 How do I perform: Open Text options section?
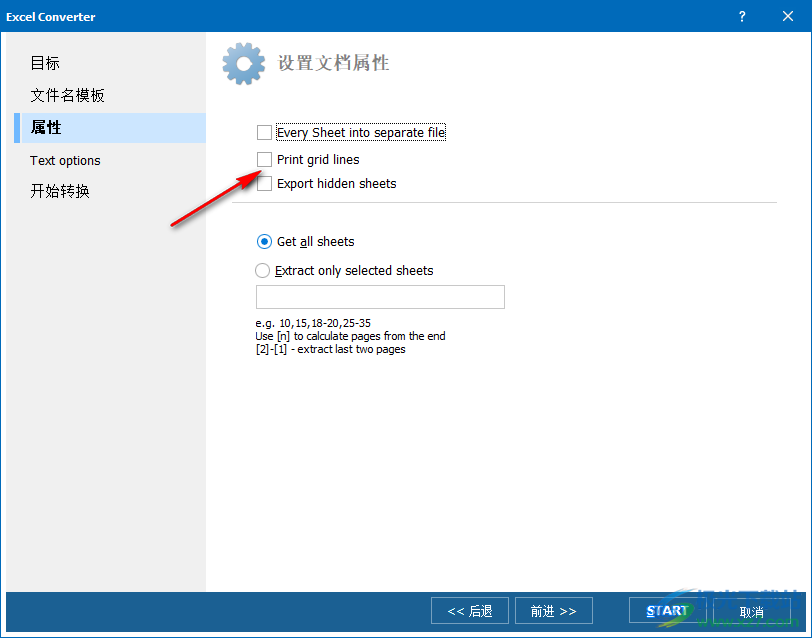tap(65, 161)
